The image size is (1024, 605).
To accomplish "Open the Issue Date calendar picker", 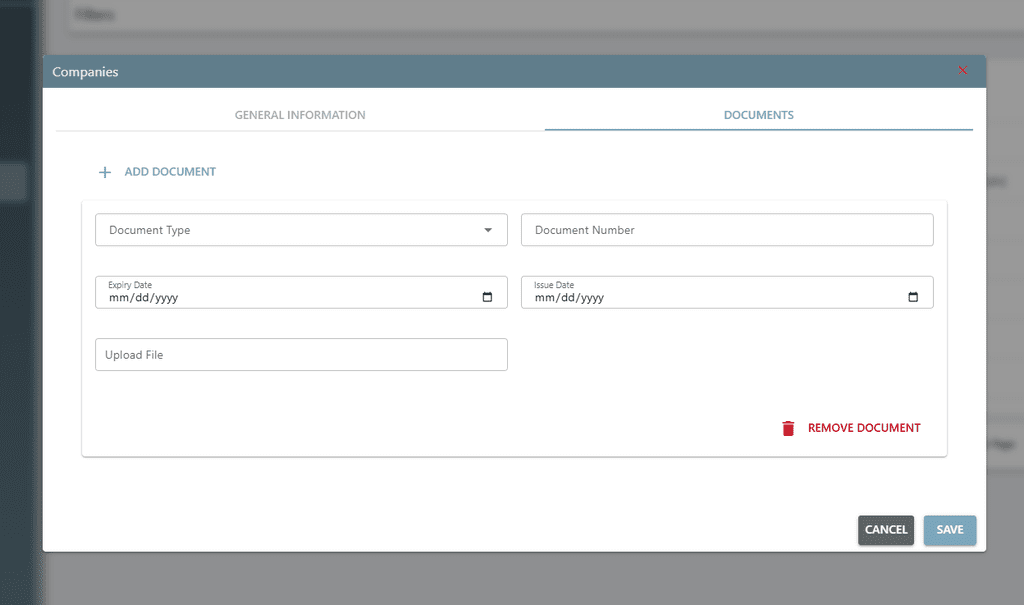I will [x=913, y=297].
